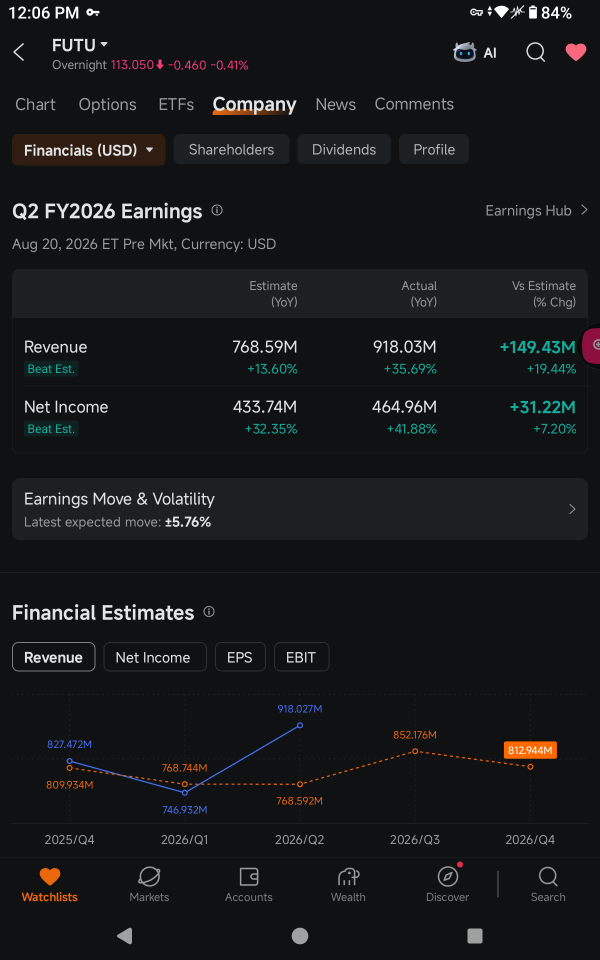The height and width of the screenshot is (960, 600).
Task: Switch to the Chart tab
Action: pos(36,104)
